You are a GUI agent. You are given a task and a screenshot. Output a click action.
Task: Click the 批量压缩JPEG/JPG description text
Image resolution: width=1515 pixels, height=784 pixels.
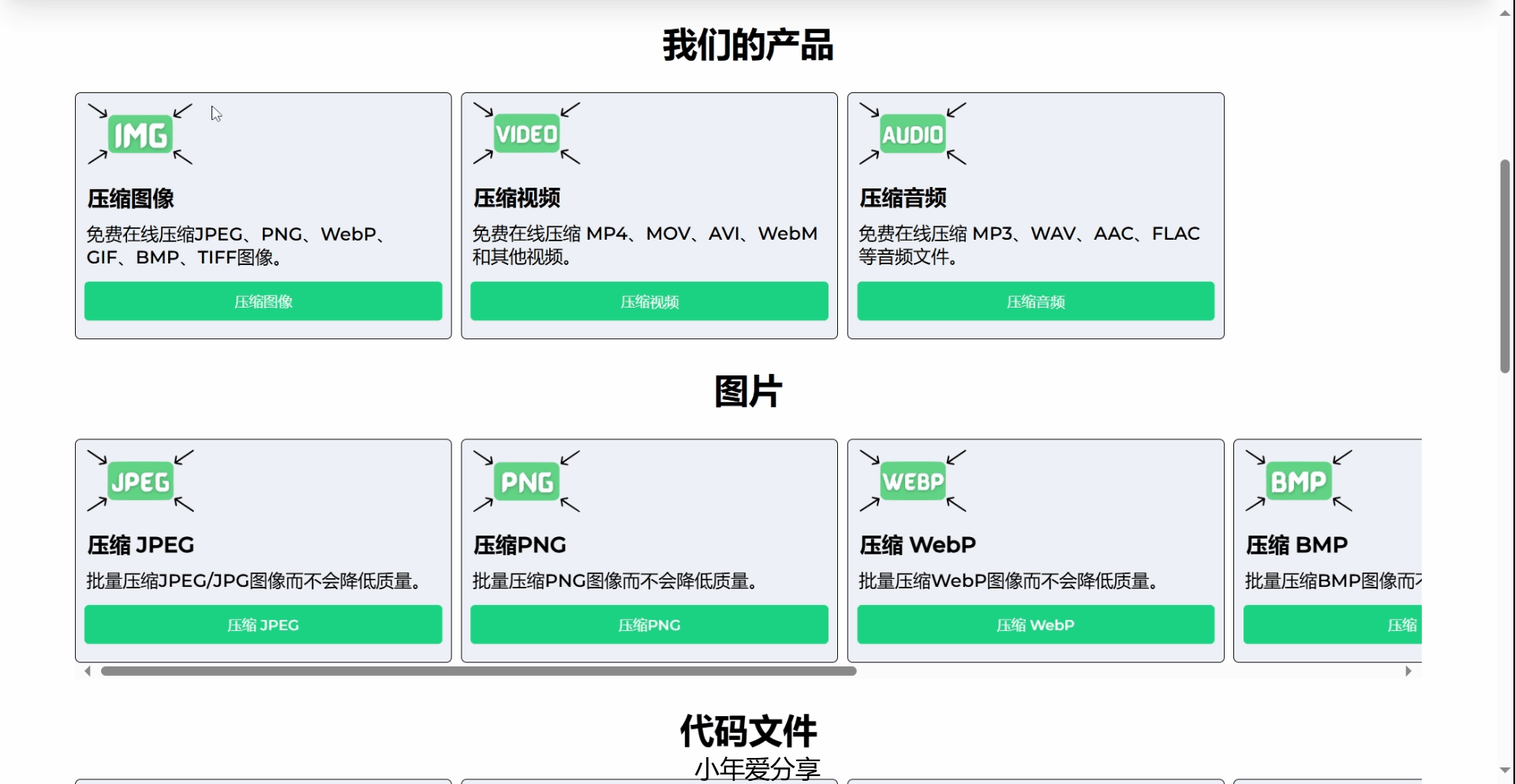click(256, 581)
